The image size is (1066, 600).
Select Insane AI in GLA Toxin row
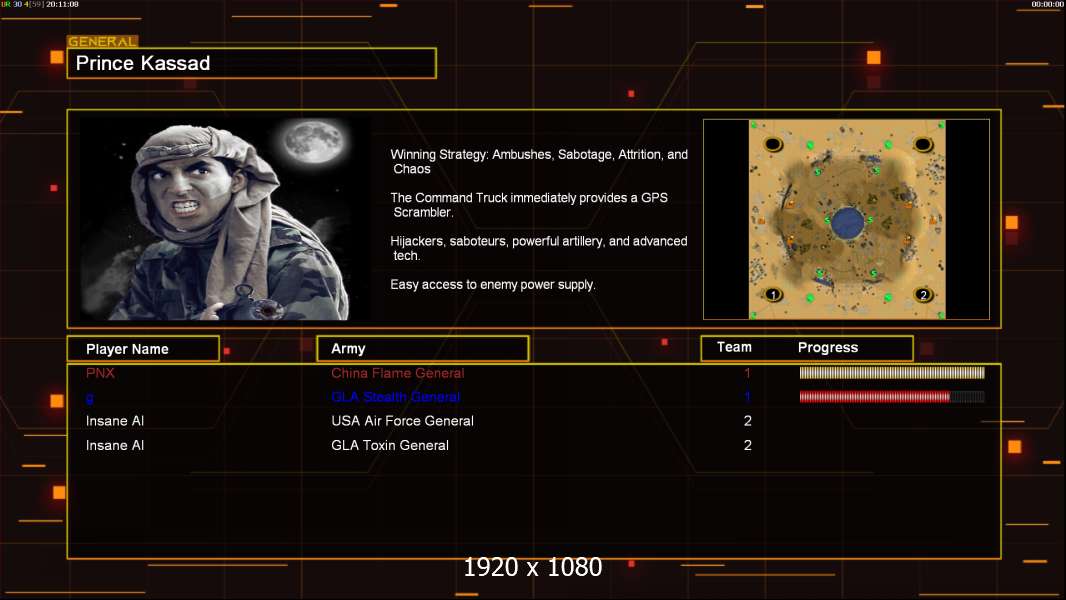(x=115, y=446)
